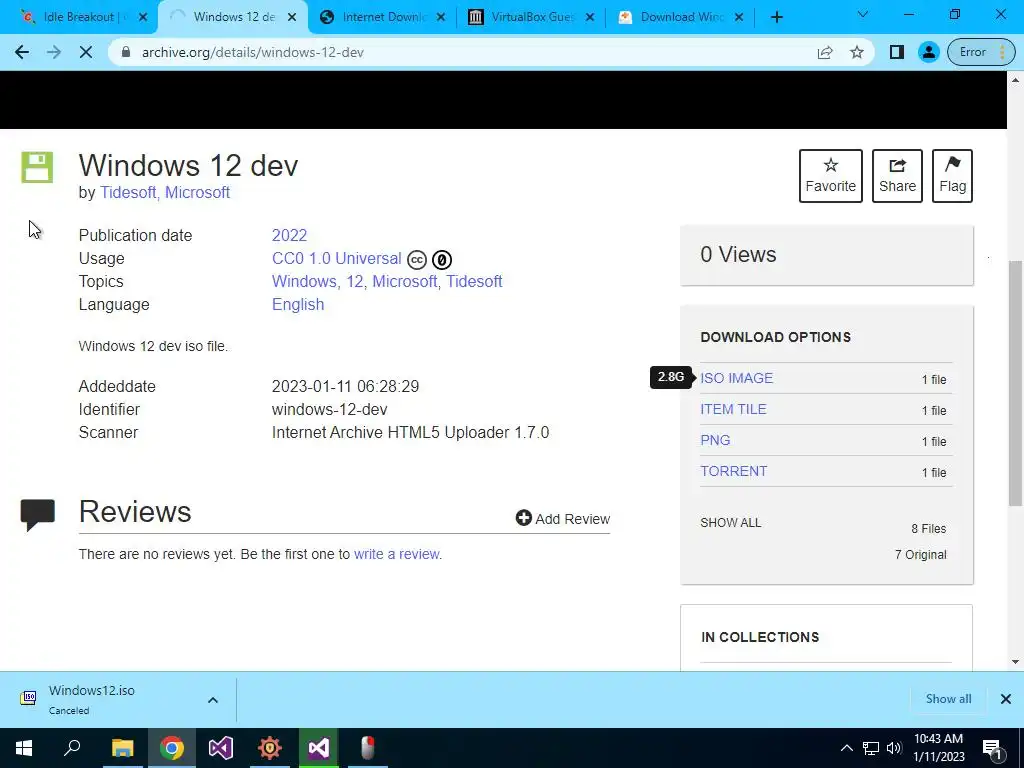
Task: Click the volume speaker tray icon
Action: point(894,748)
